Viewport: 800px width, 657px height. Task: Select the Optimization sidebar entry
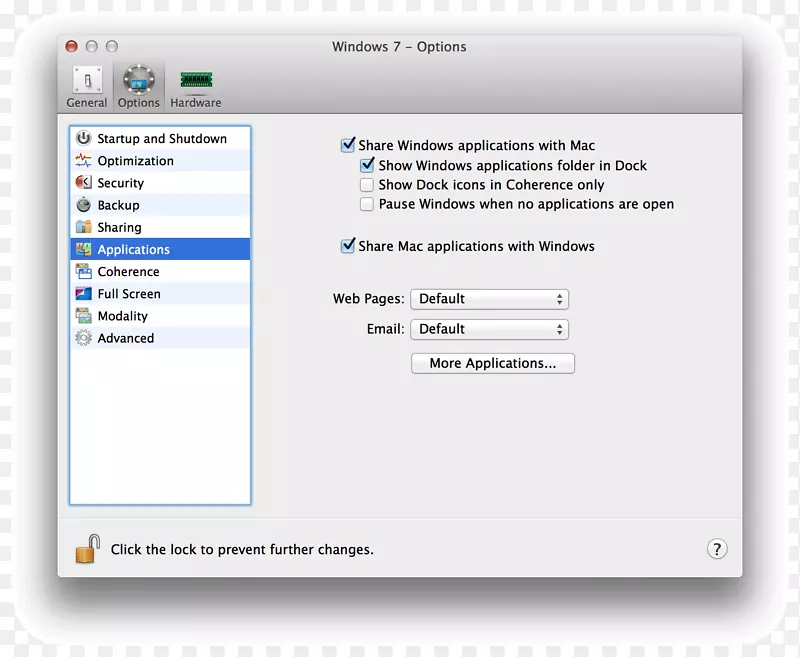pos(135,161)
